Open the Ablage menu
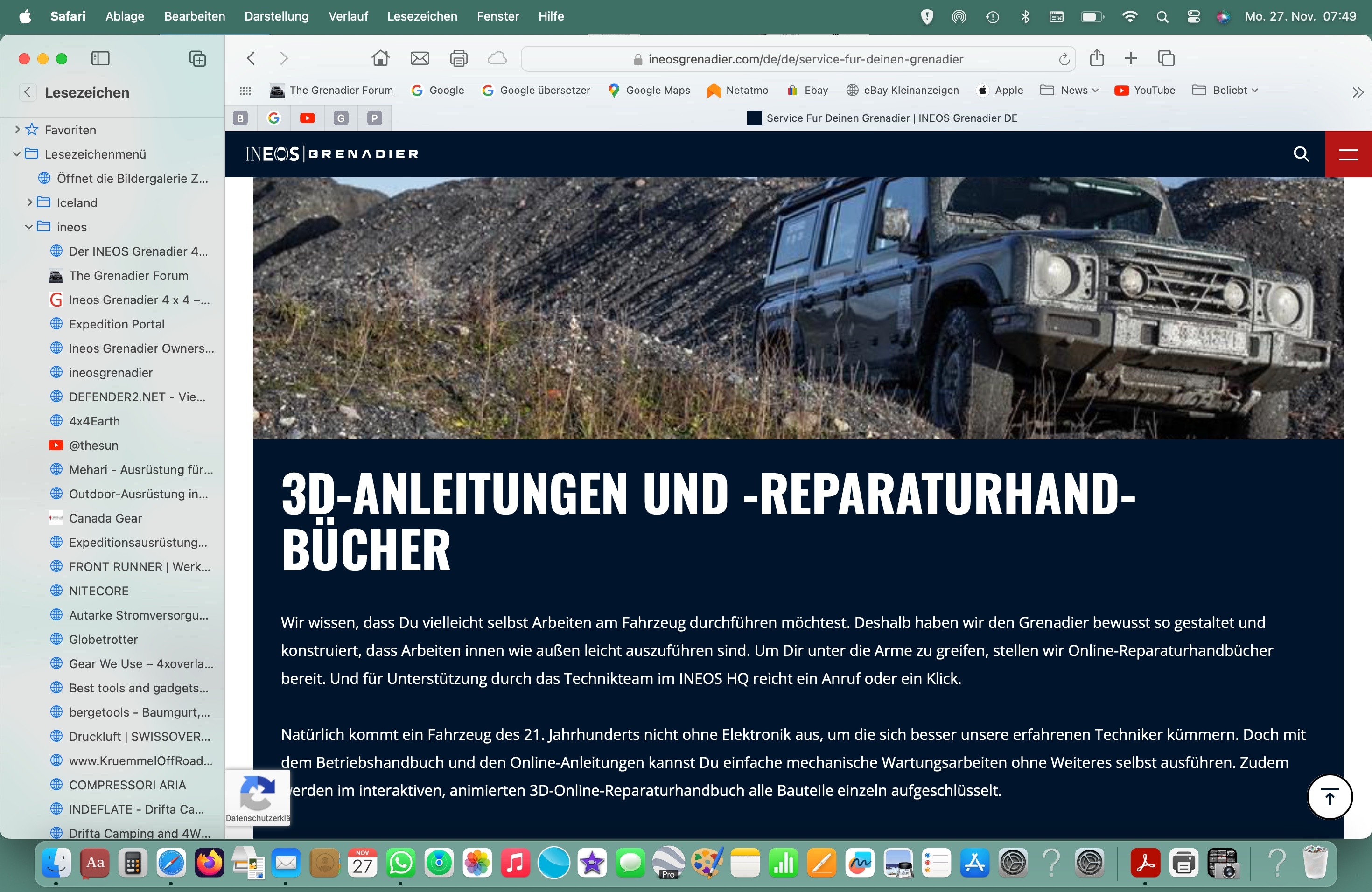Screen dimensions: 1372x892 (125, 16)
